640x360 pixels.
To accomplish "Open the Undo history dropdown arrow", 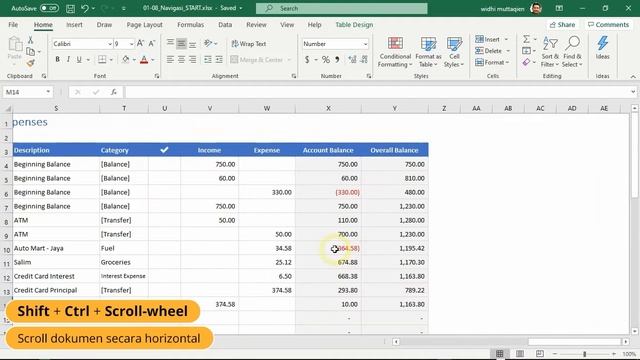I will pyautogui.click(x=93, y=9).
